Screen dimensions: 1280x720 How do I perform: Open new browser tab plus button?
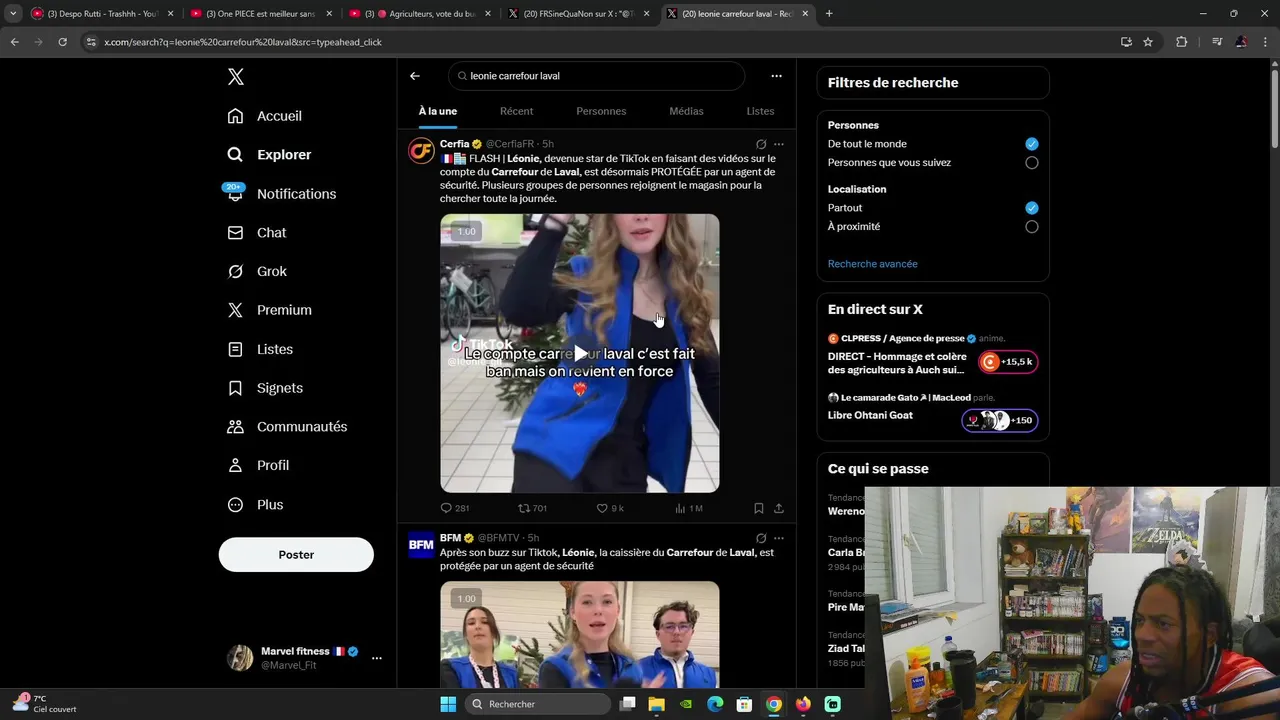click(x=829, y=14)
